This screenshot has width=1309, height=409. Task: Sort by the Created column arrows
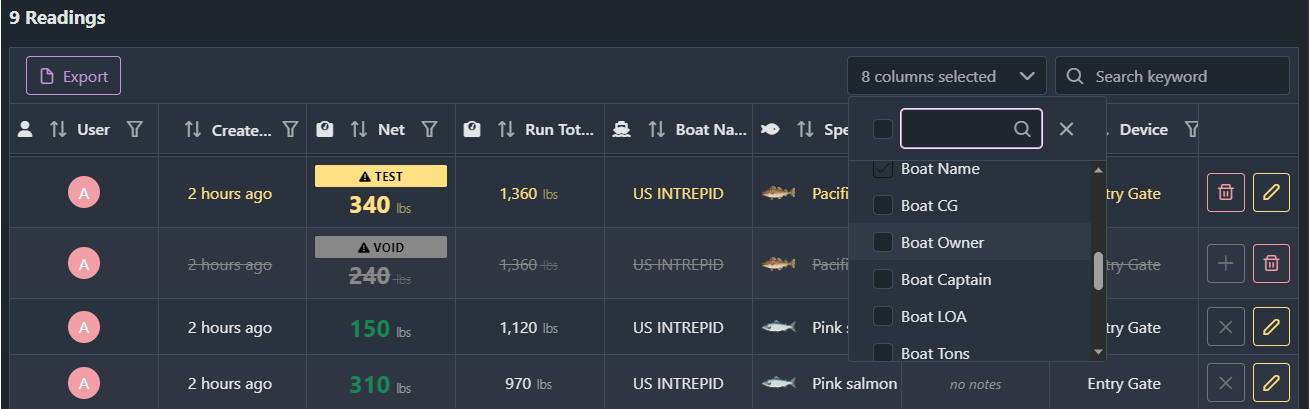tap(193, 130)
